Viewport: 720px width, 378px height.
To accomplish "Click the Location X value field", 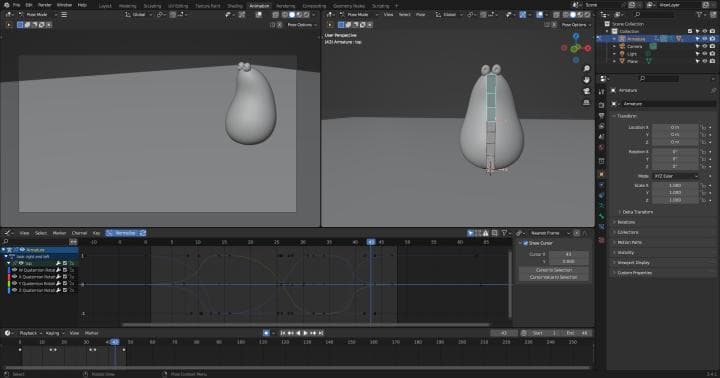I will [x=675, y=127].
